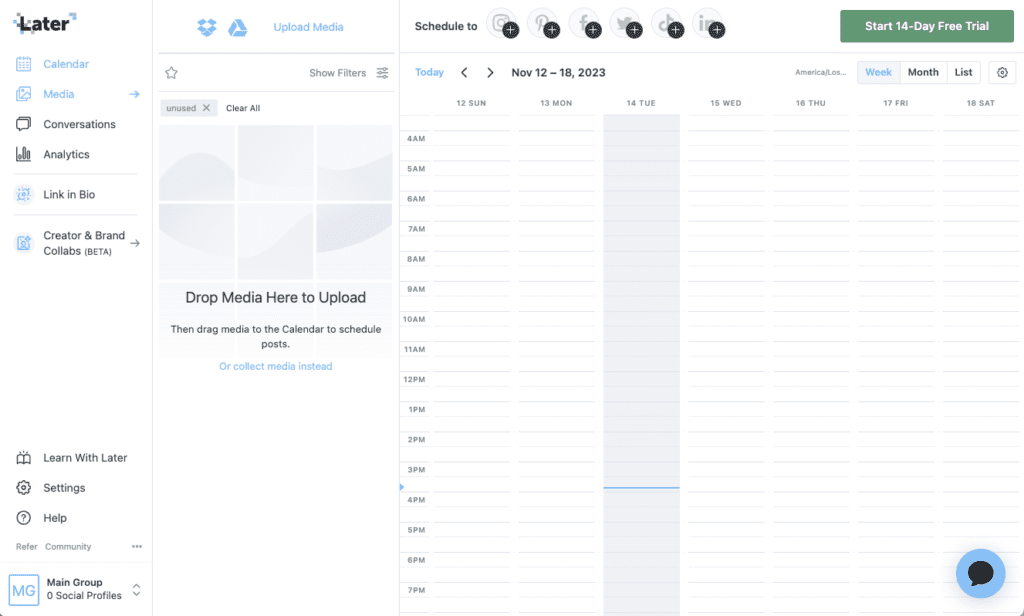
Task: Open the Community link
Action: (x=68, y=547)
